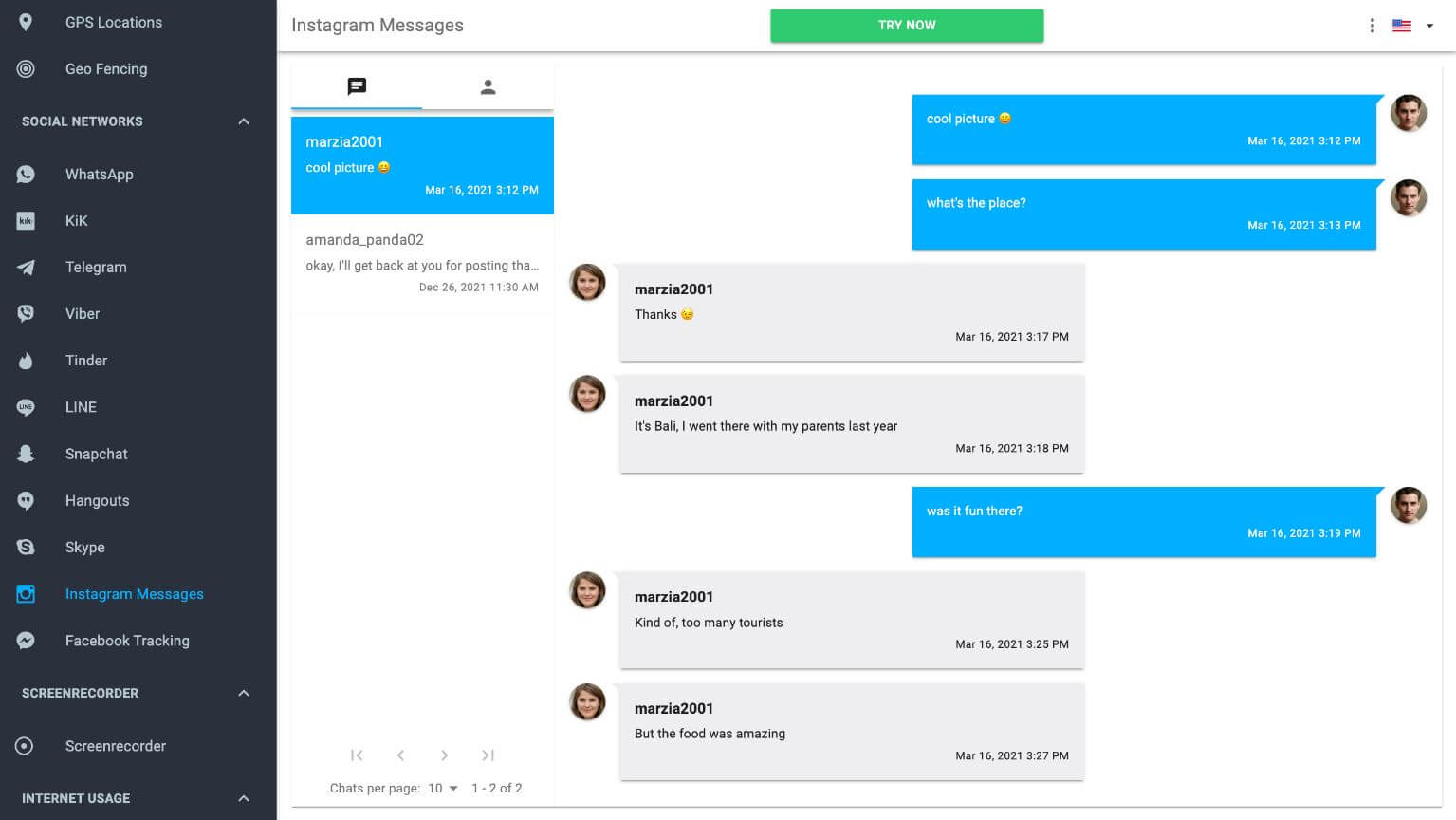Open the amanda_panda02 conversation
The height and width of the screenshot is (820, 1456).
[x=422, y=263]
